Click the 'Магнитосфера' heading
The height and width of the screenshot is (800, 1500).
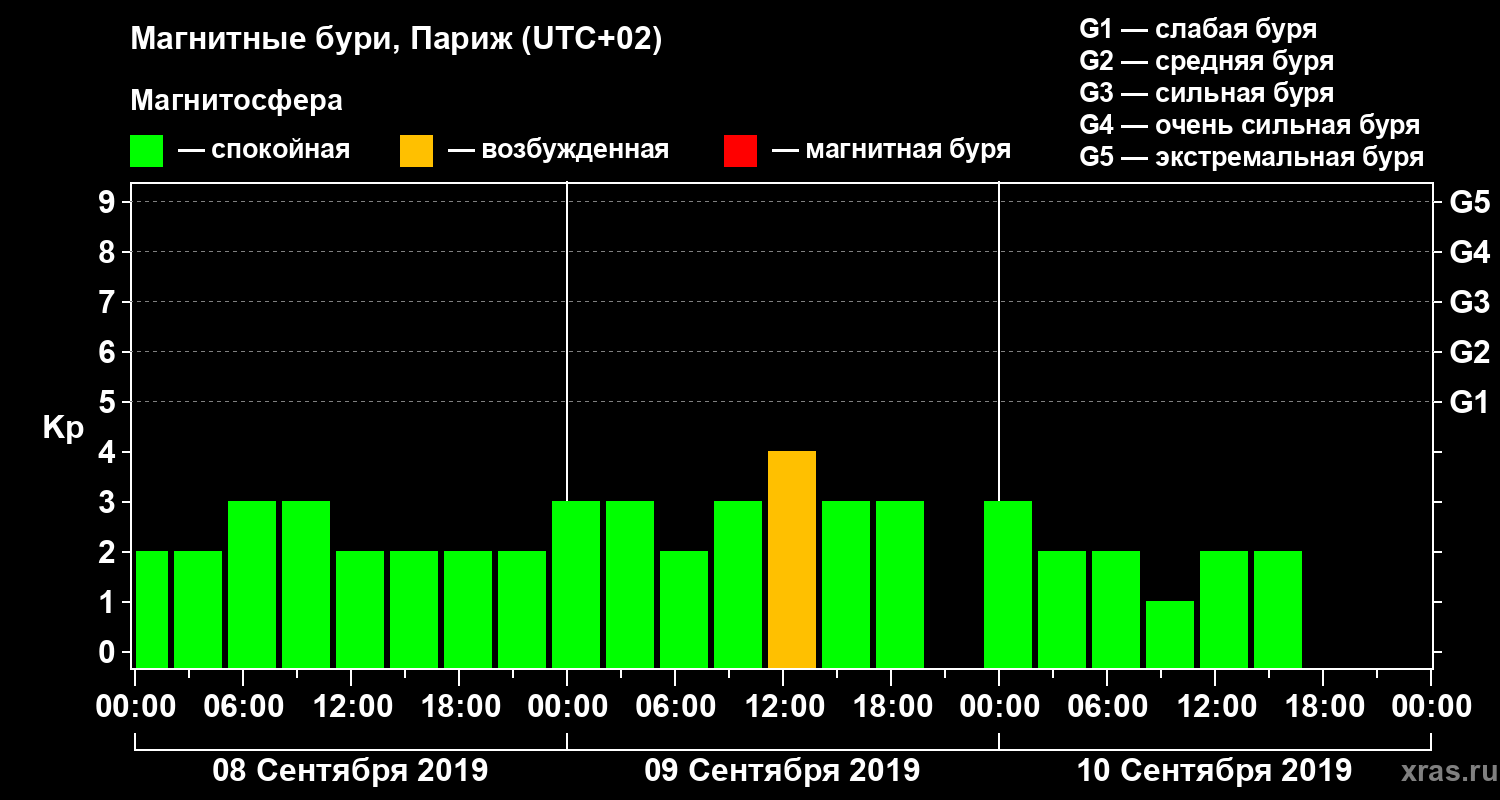tap(236, 101)
